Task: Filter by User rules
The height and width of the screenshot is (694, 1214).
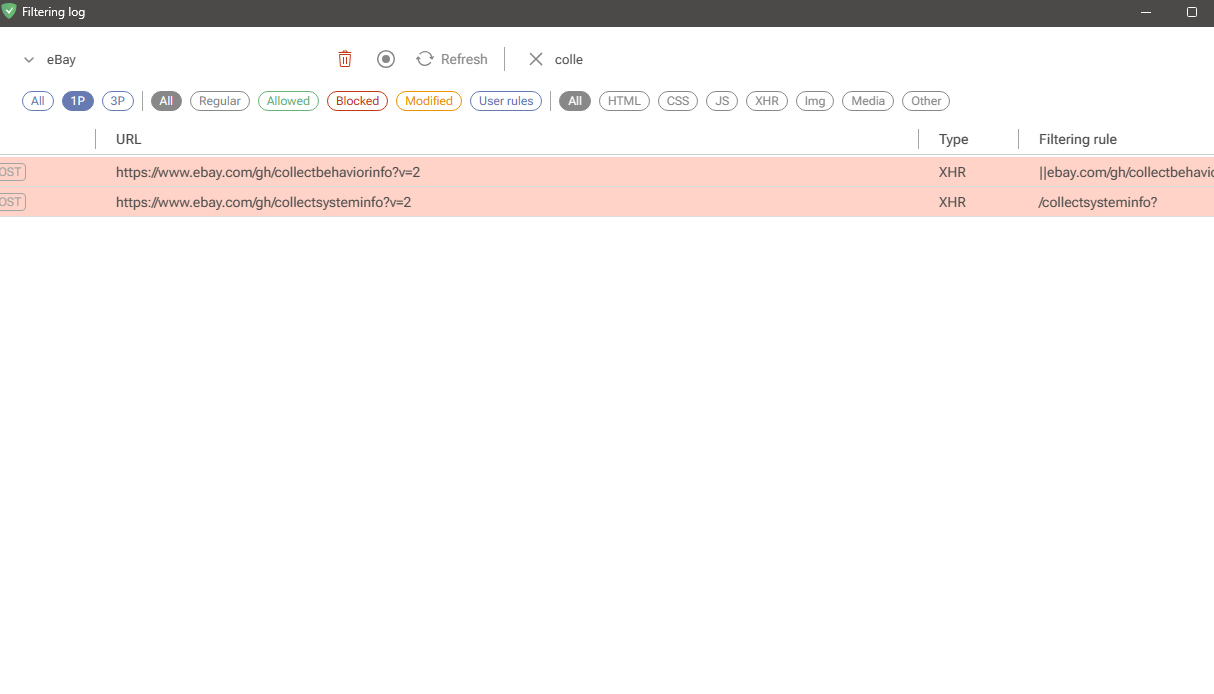Action: coord(506,100)
